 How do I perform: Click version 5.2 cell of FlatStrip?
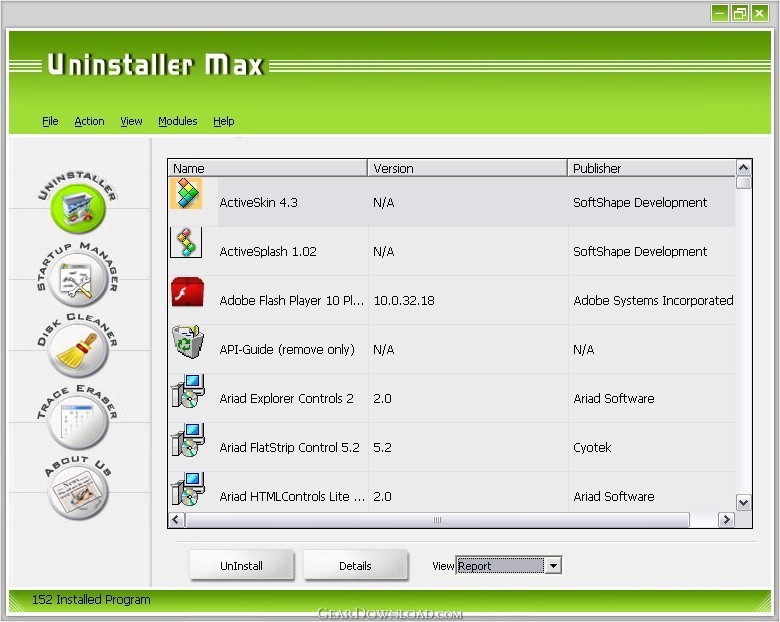382,448
